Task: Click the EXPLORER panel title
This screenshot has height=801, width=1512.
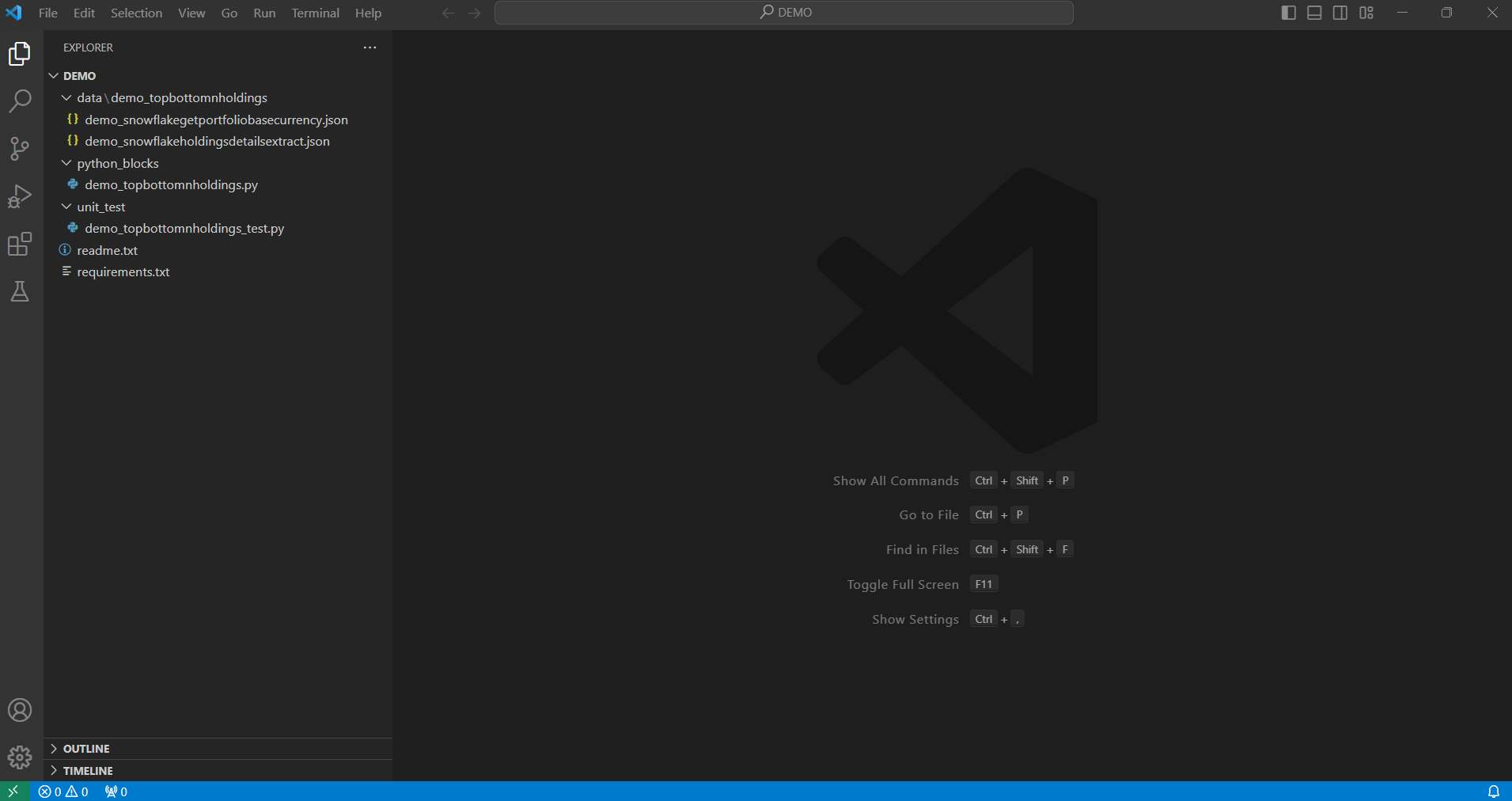Action: pos(88,47)
